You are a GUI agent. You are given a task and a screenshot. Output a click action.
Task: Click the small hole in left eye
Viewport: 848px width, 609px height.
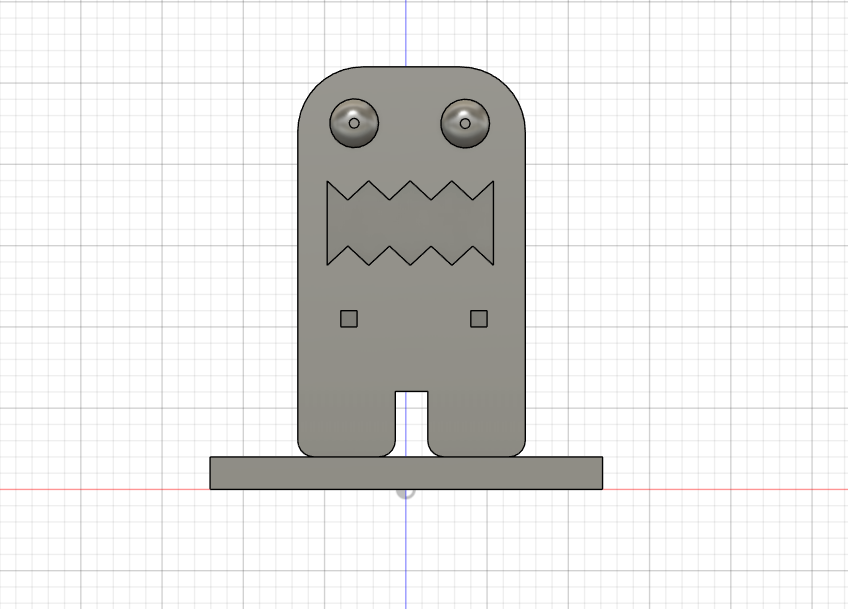(x=354, y=124)
